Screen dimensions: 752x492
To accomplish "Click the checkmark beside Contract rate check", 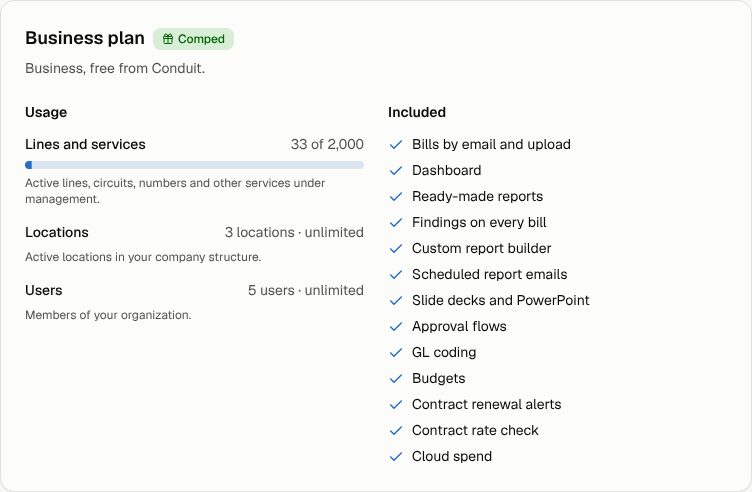I will tap(396, 430).
